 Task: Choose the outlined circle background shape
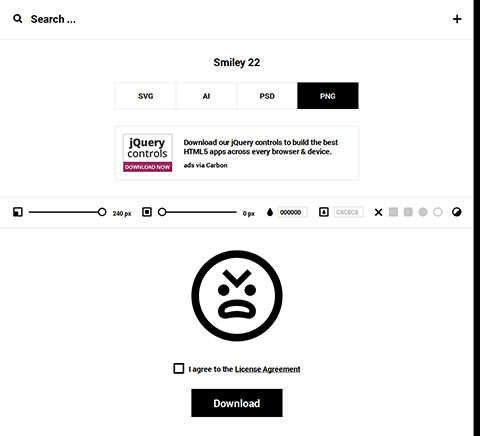[x=438, y=212]
